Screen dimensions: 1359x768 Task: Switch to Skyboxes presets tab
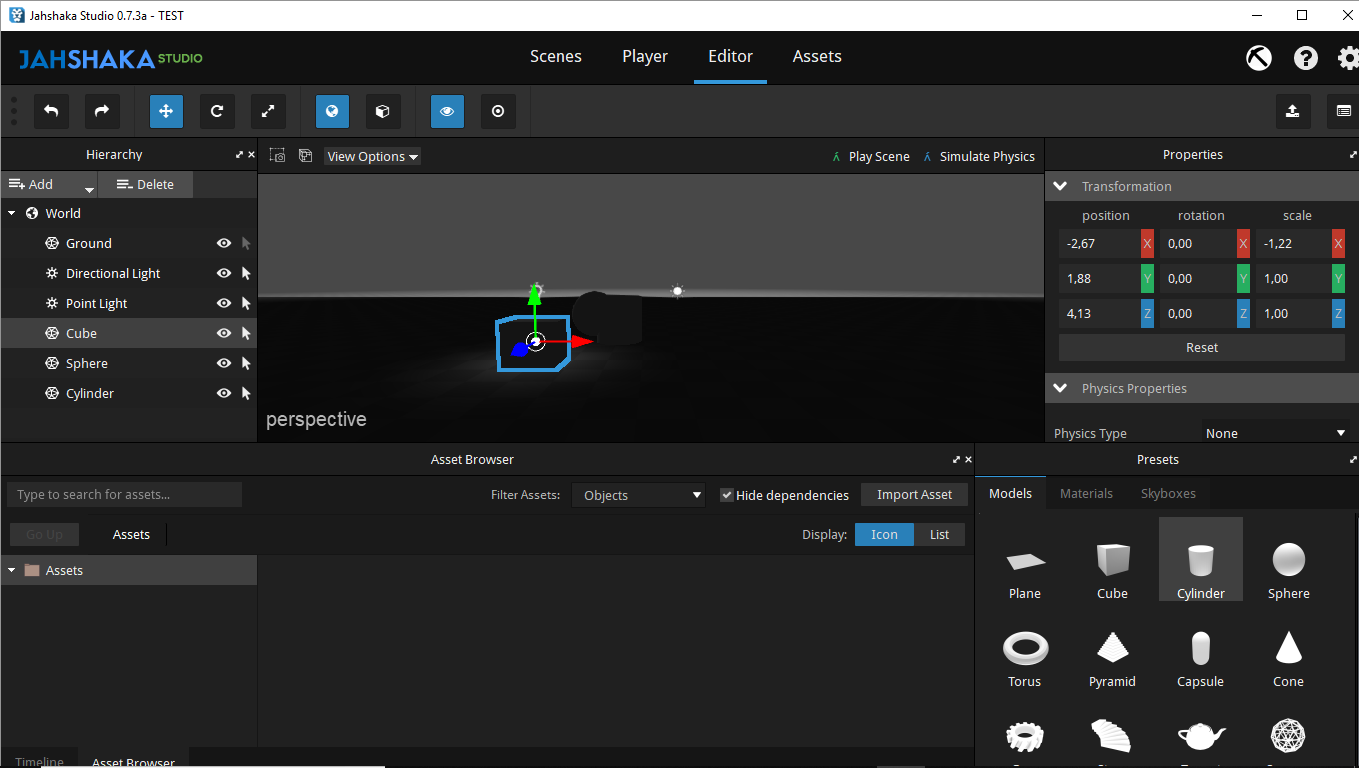click(1168, 493)
